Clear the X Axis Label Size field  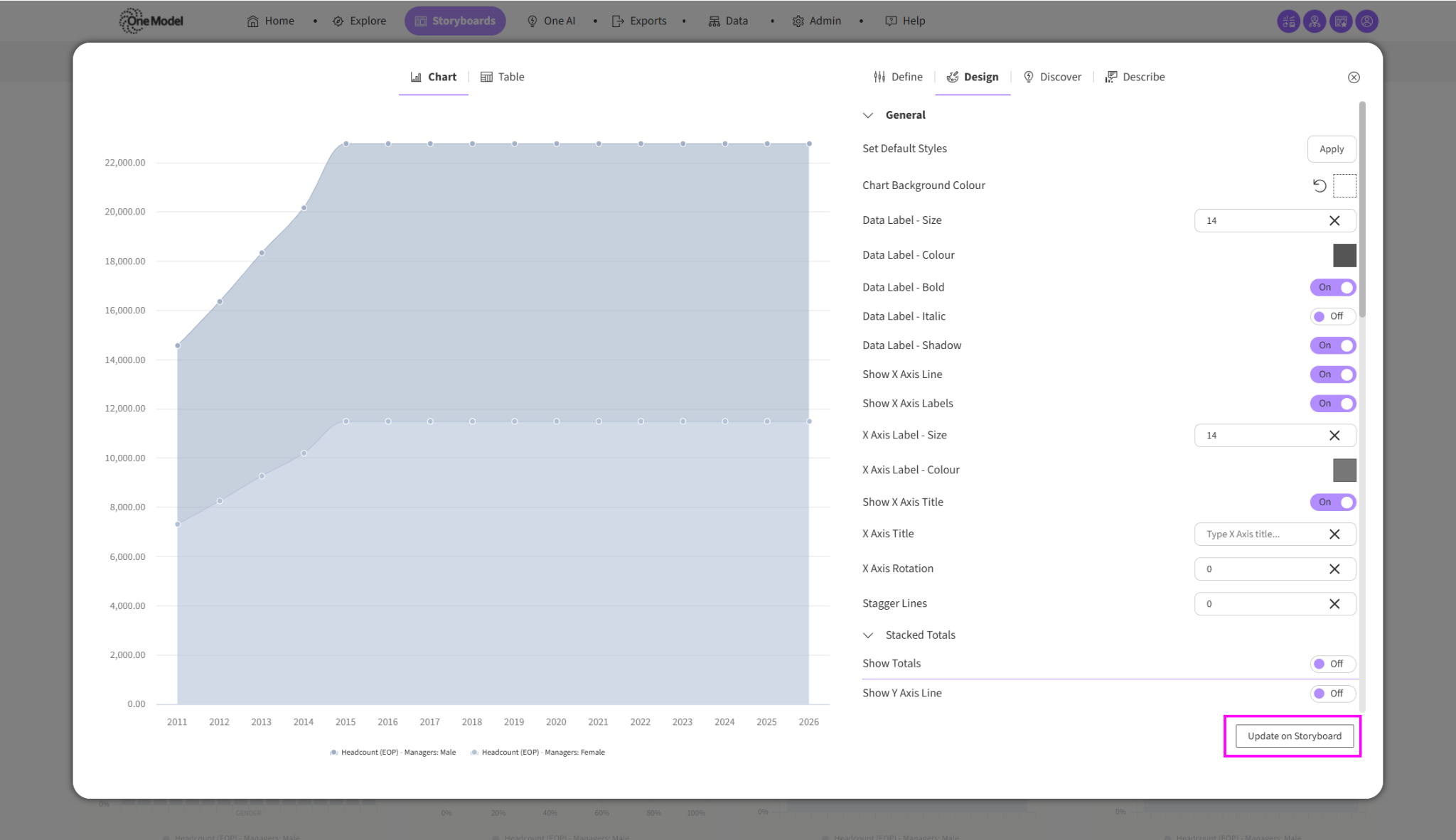coord(1334,436)
